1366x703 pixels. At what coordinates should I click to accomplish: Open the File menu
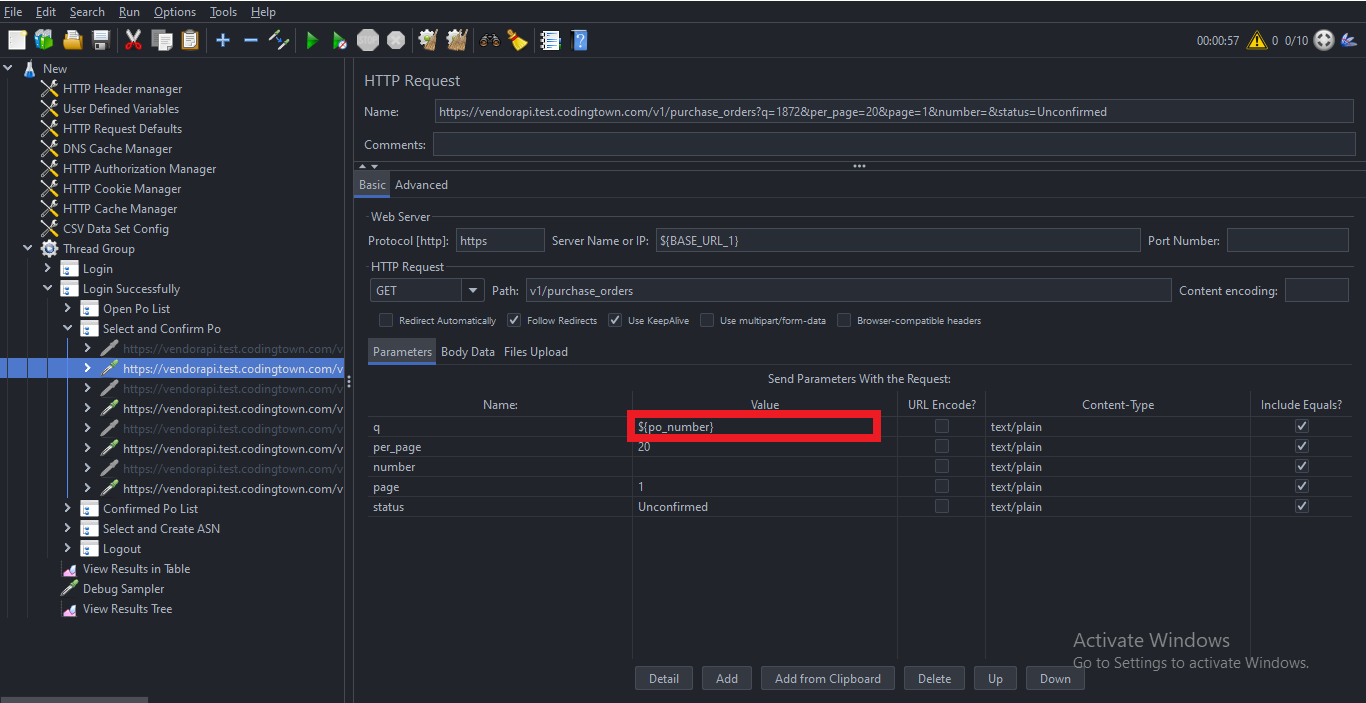point(13,12)
